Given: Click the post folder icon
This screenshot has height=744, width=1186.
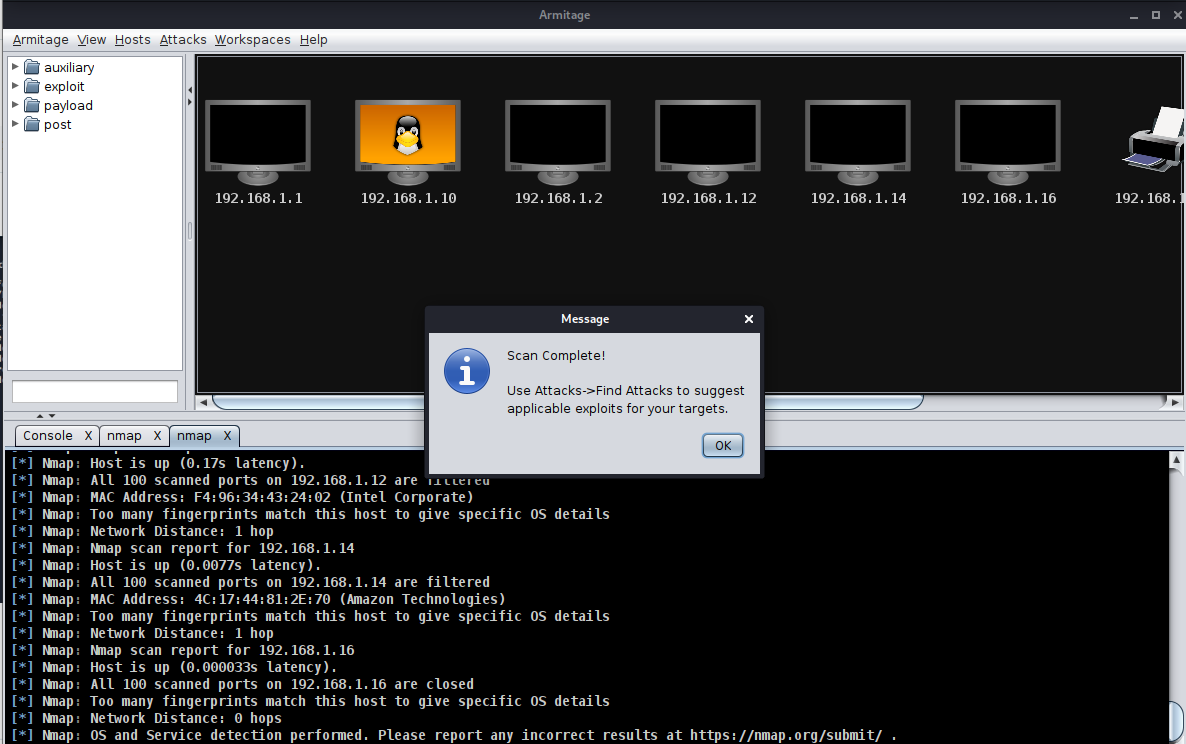Looking at the screenshot, I should (x=32, y=124).
